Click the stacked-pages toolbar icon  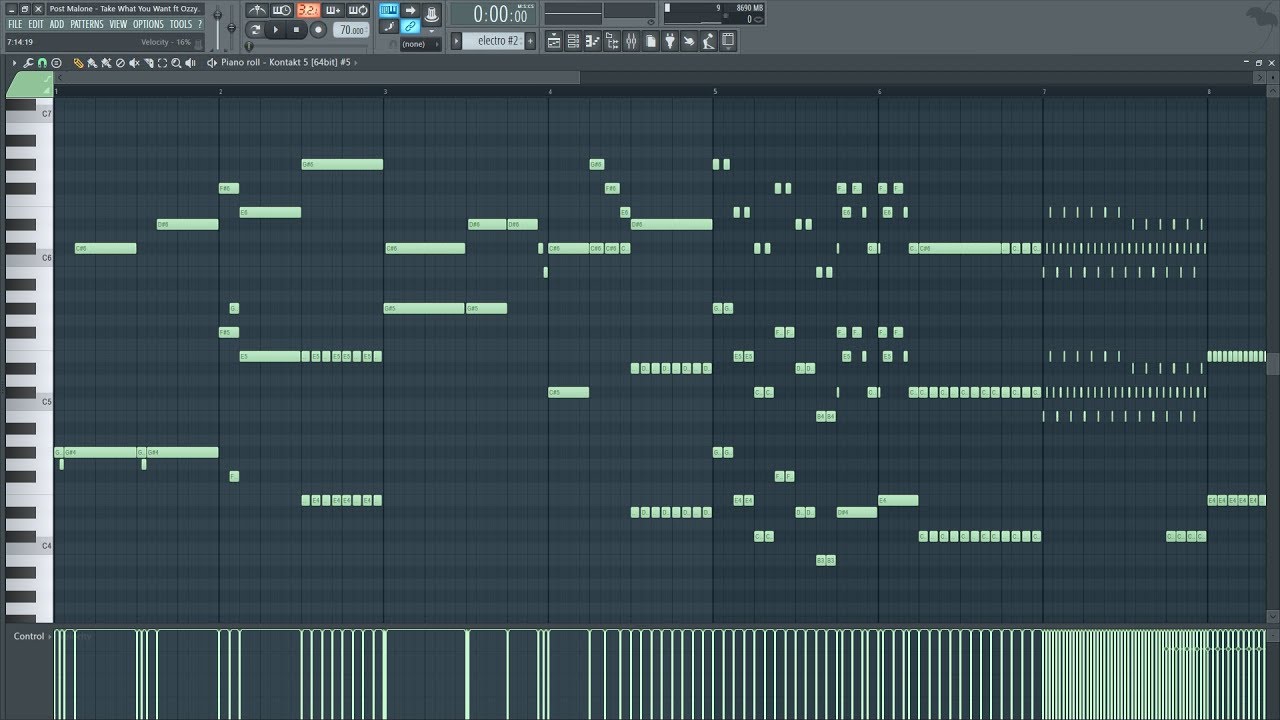point(650,41)
